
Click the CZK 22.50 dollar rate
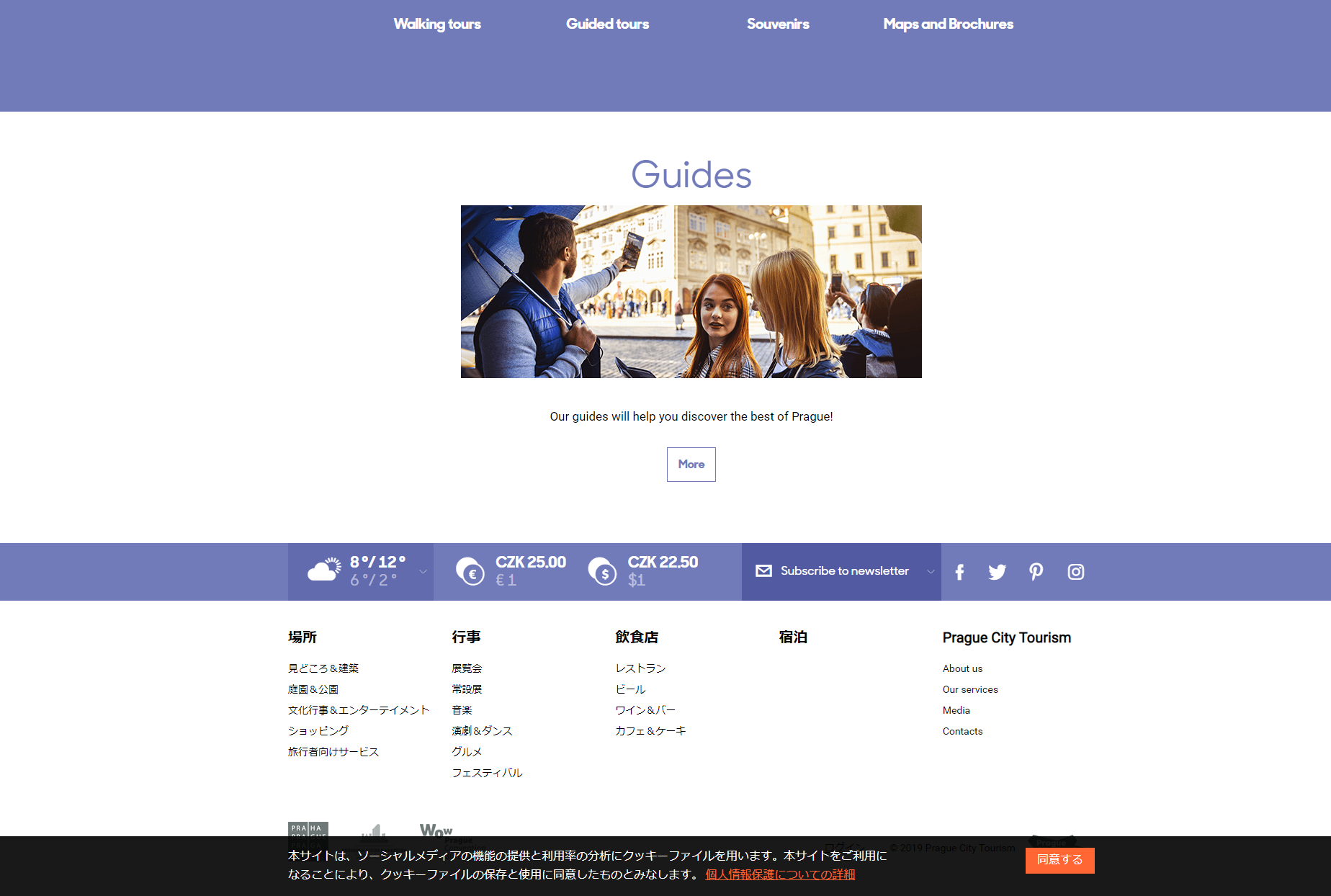(x=663, y=562)
